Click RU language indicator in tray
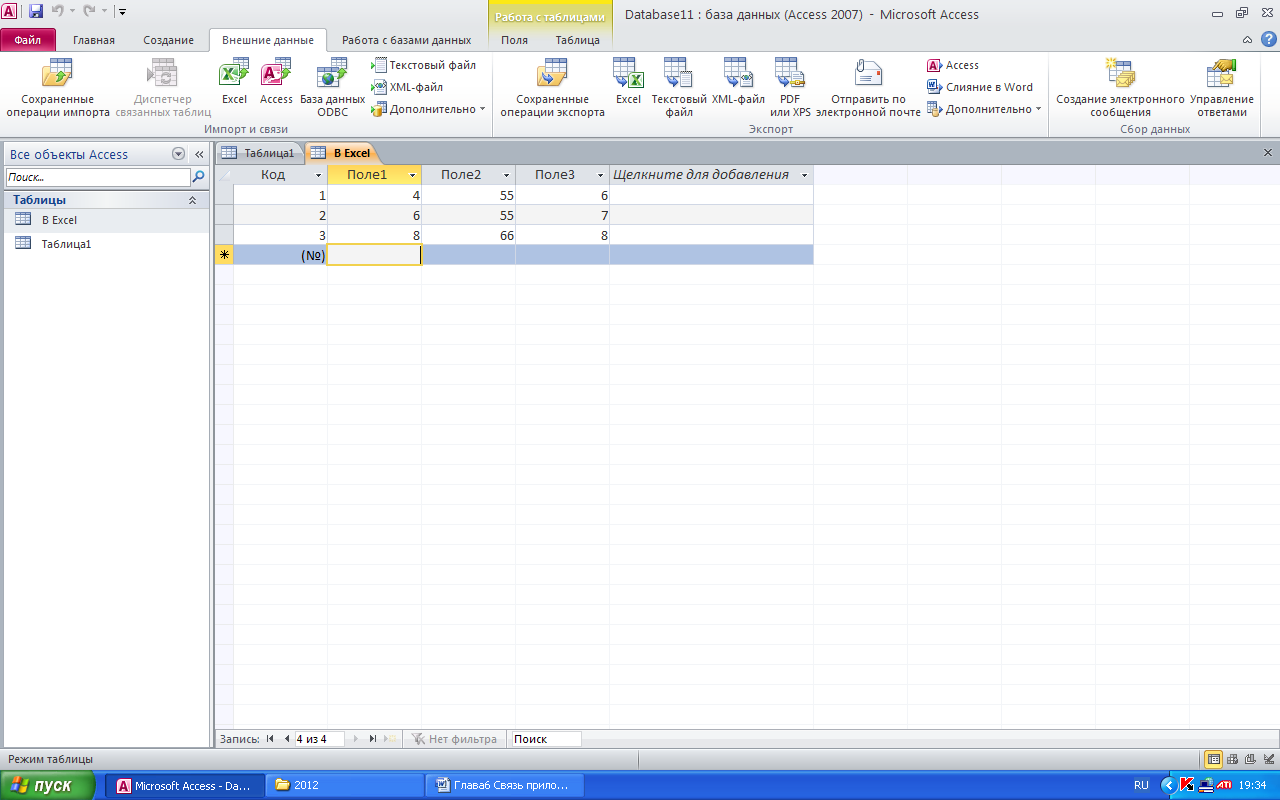Screen dimensions: 1280x800 coord(1142,786)
